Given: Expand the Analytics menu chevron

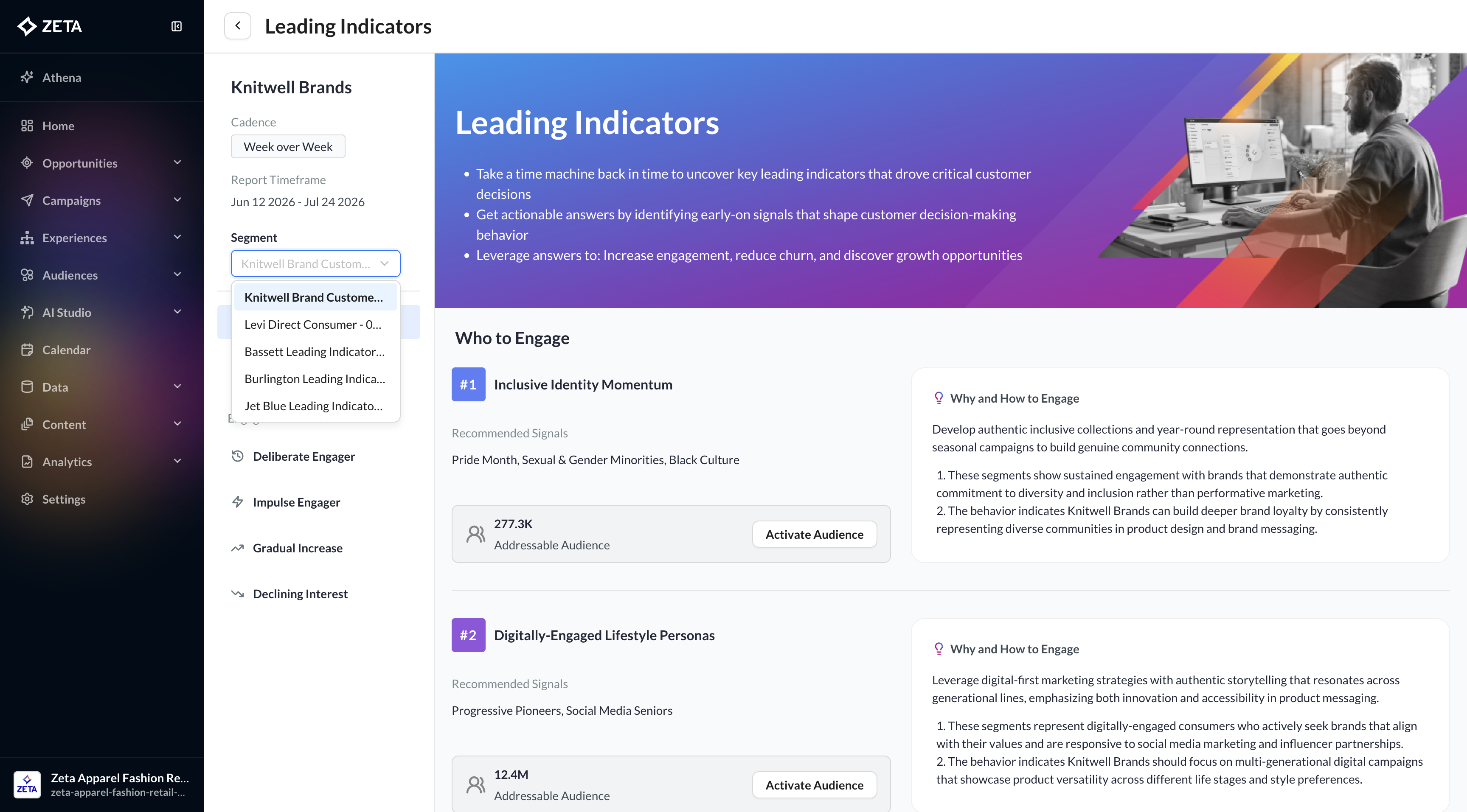Looking at the screenshot, I should tap(177, 462).
